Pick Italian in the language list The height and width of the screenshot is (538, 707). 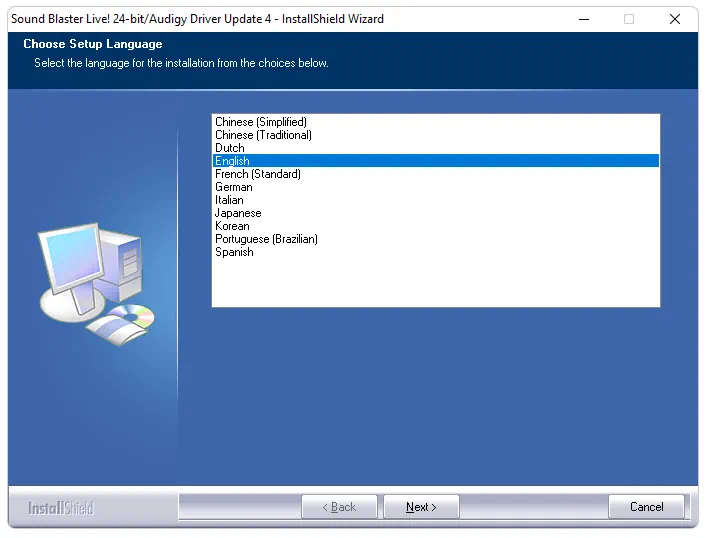click(x=229, y=200)
